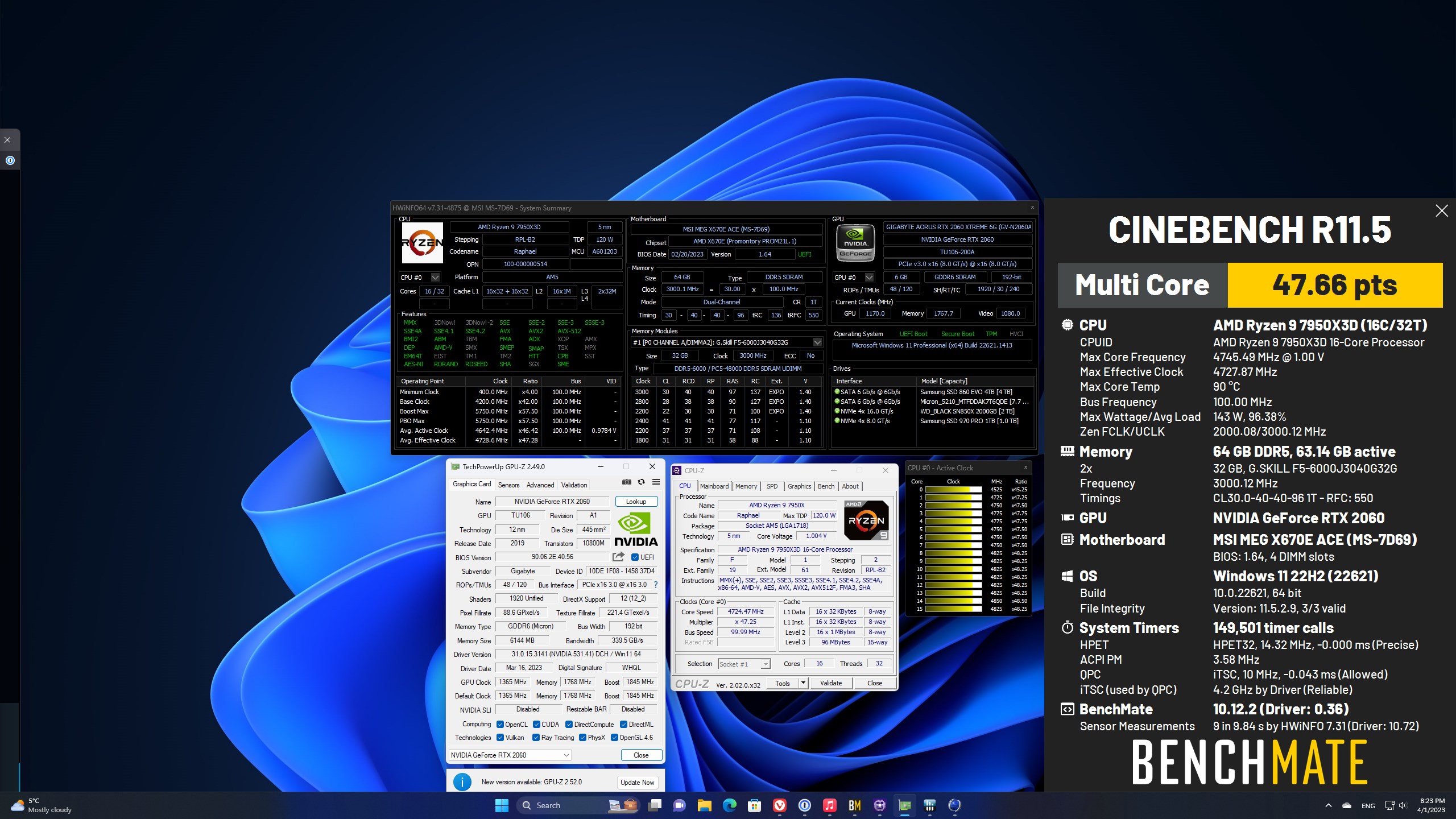Open the Graphics tab in CPU-Z
Image resolution: width=1456 pixels, height=819 pixels.
pyautogui.click(x=799, y=486)
